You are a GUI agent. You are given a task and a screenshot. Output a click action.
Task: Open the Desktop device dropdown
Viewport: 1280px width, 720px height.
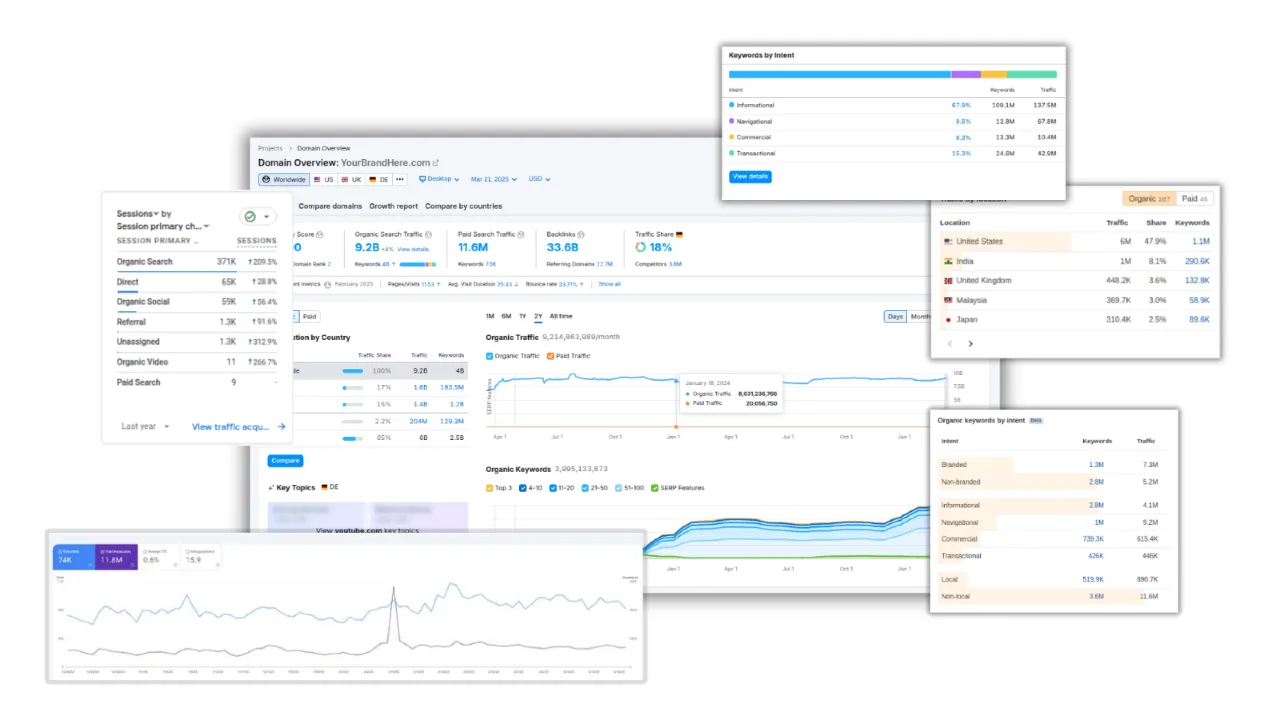tap(439, 180)
